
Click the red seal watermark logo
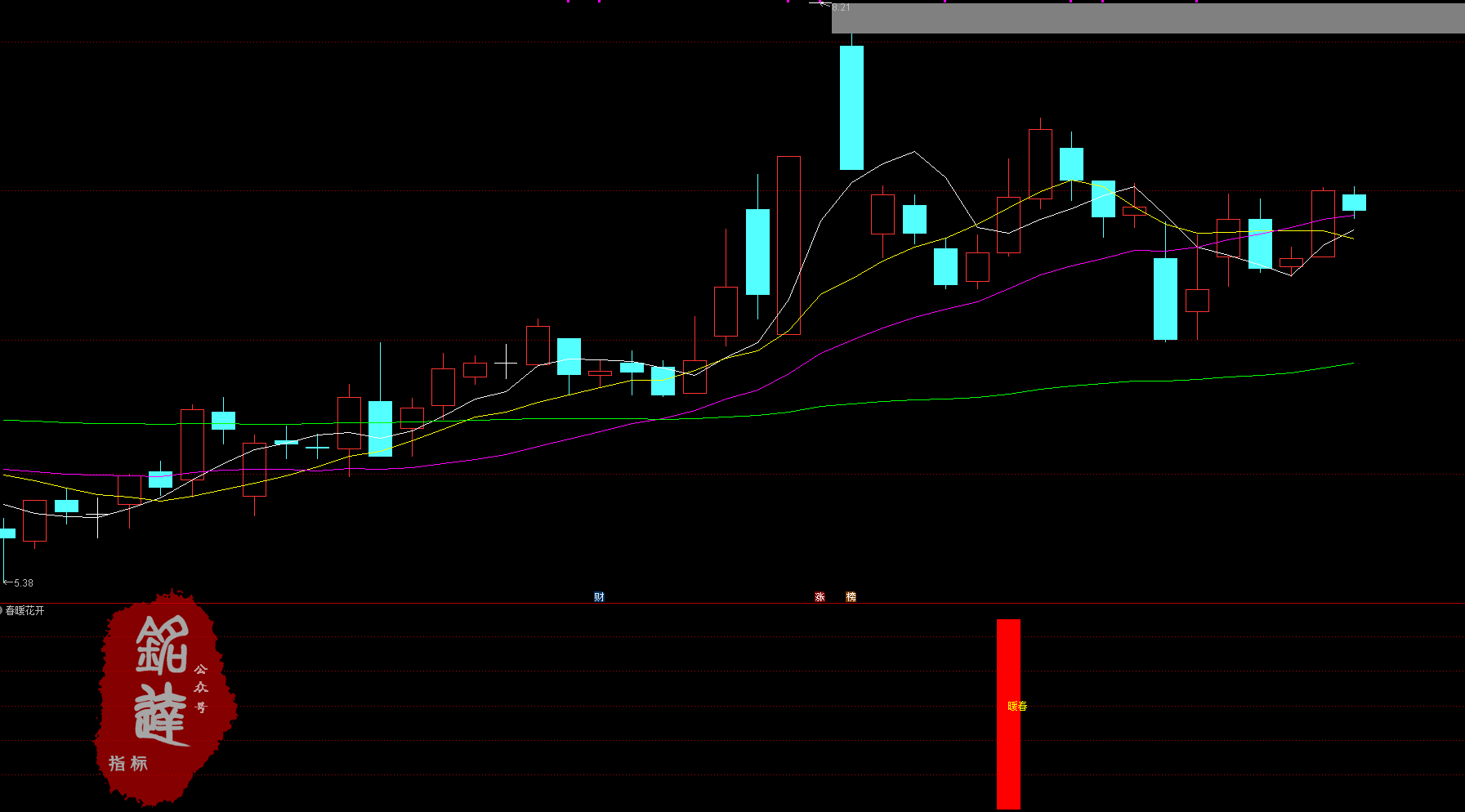coord(166,697)
